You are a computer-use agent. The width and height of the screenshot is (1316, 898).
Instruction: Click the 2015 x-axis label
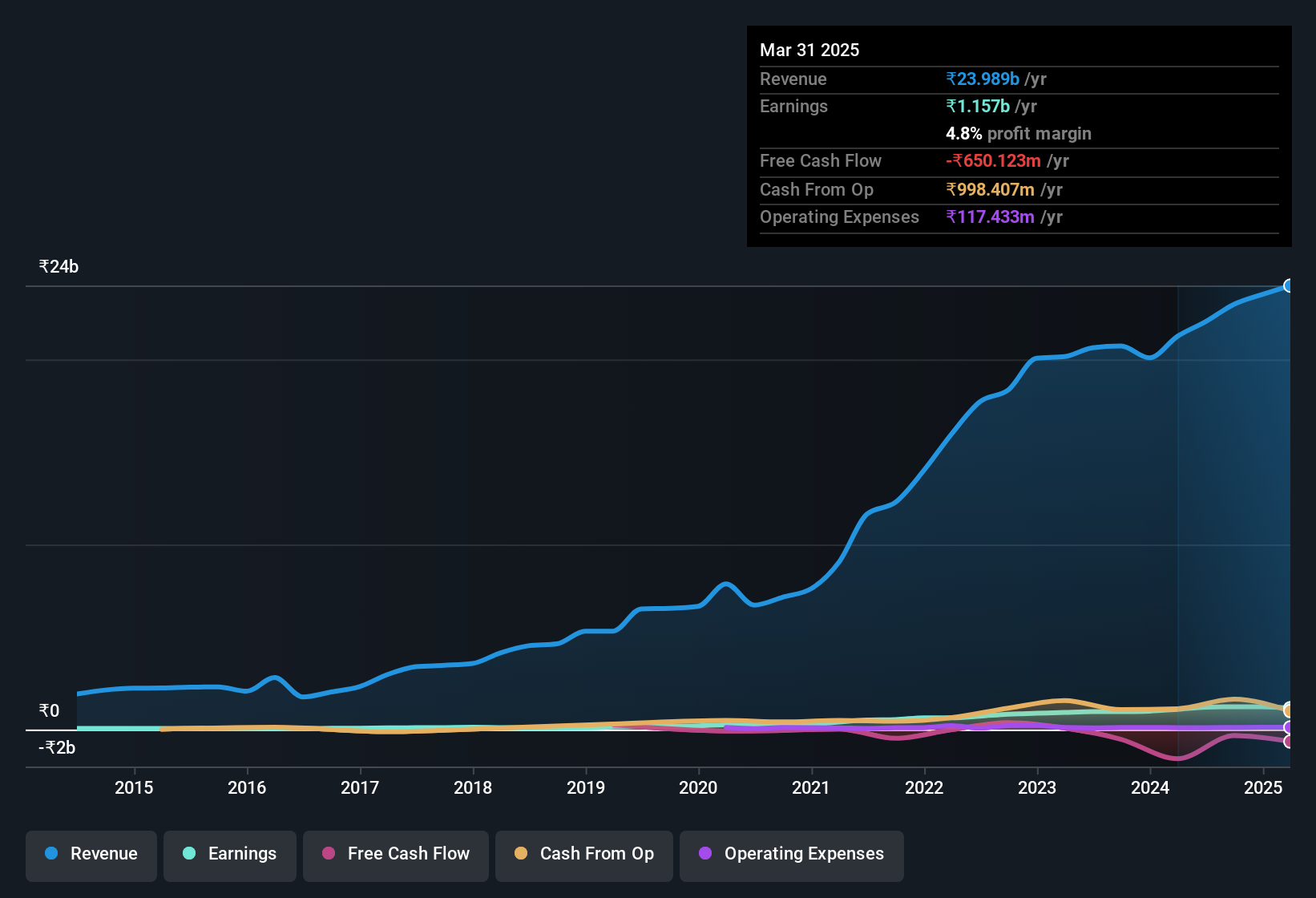(134, 787)
